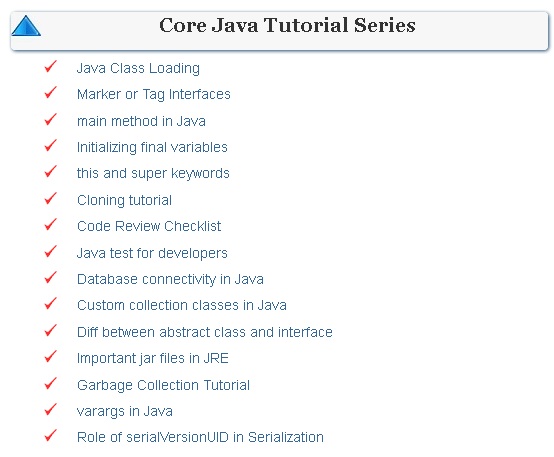Open Important jar files in JRE
The height and width of the screenshot is (457, 554).
pyautogui.click(x=153, y=358)
